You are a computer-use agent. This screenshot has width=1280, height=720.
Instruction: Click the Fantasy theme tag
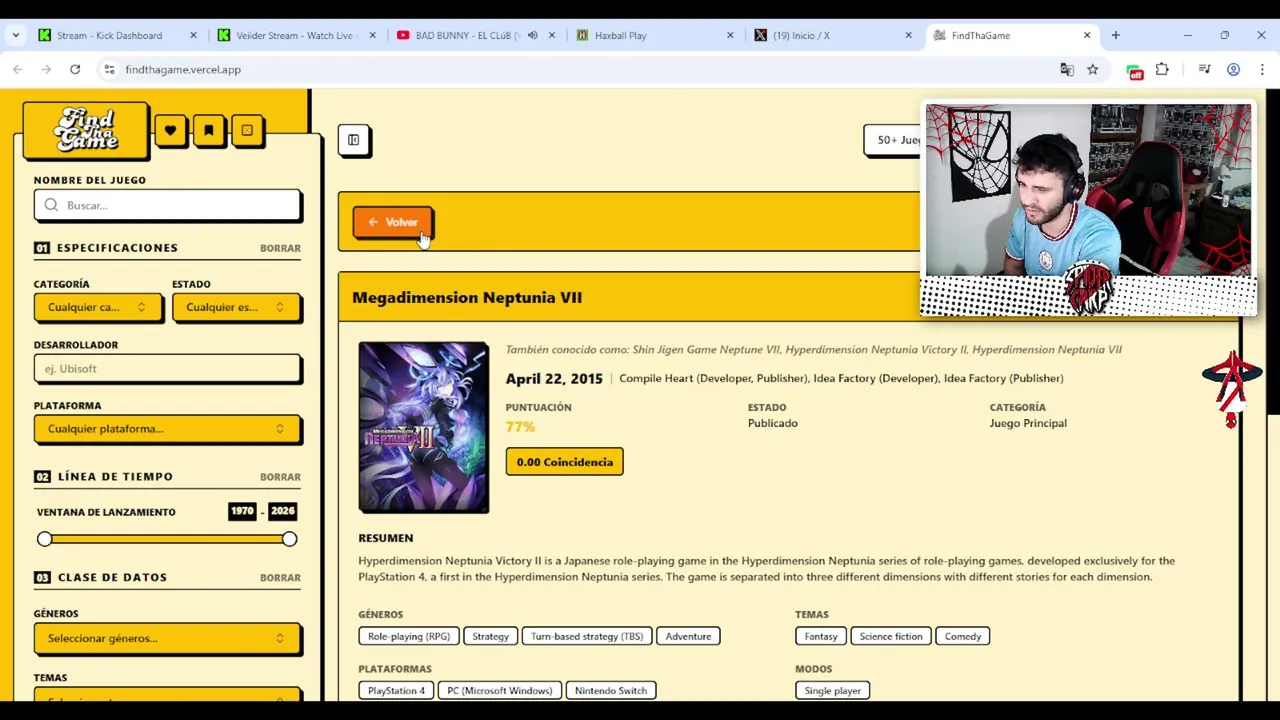click(x=821, y=636)
